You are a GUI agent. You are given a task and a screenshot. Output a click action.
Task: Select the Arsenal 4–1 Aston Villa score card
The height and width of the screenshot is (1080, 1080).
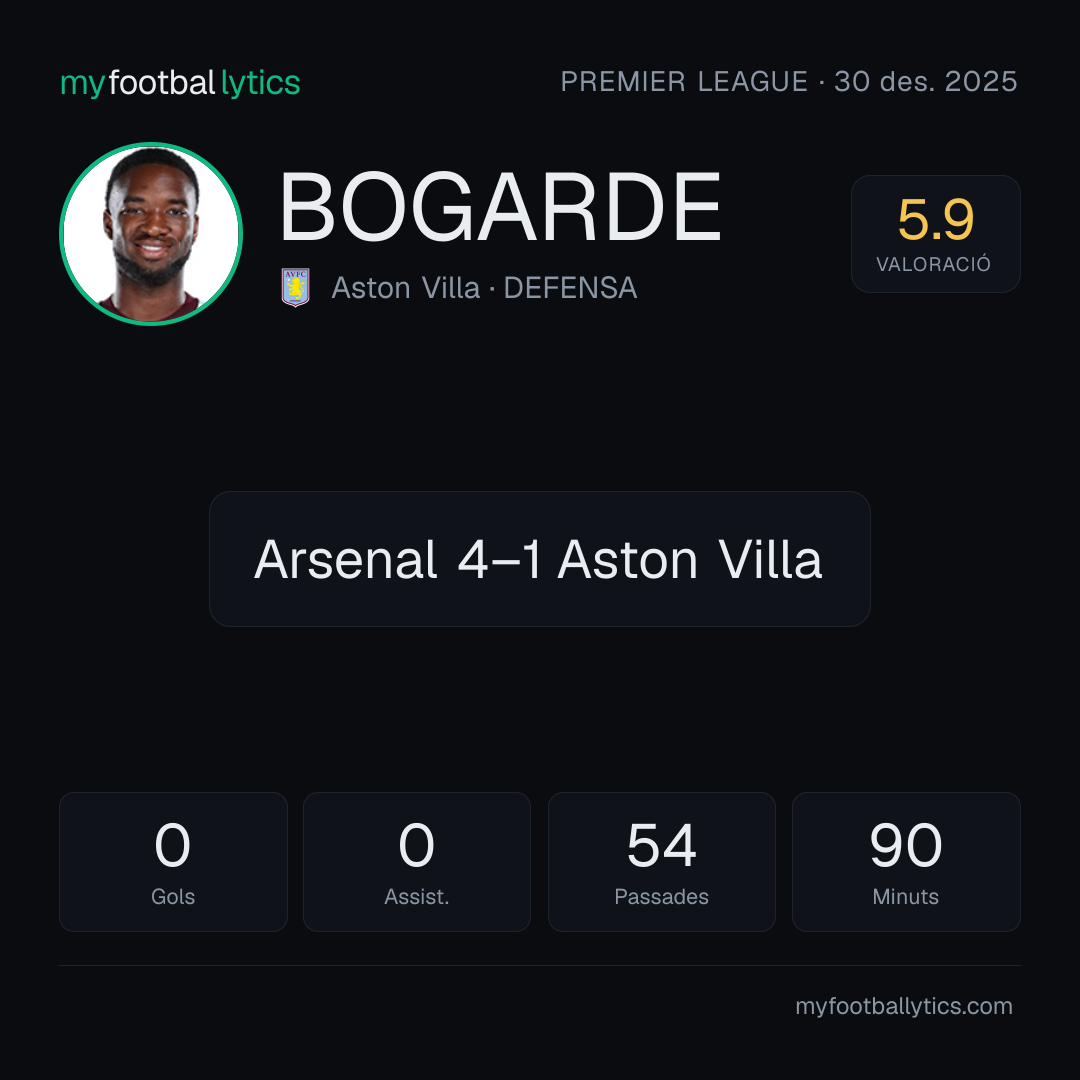pyautogui.click(x=539, y=559)
